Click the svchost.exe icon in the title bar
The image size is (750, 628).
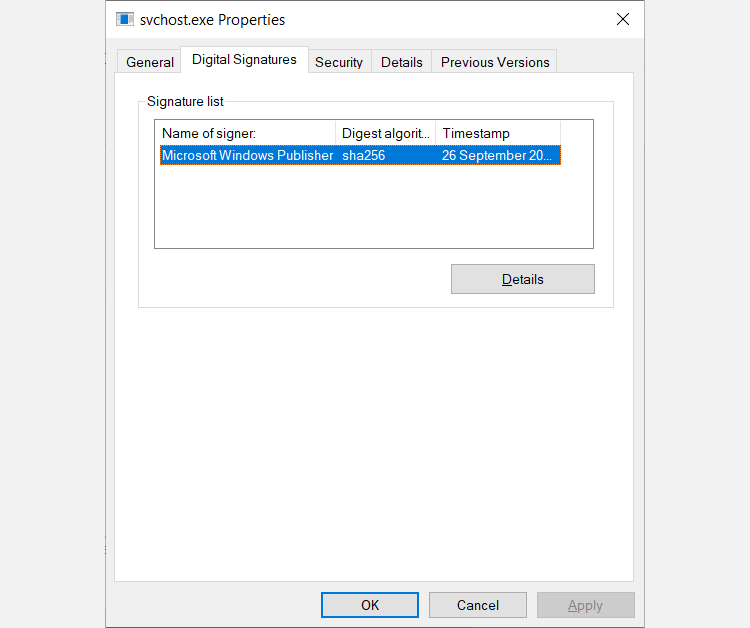125,19
